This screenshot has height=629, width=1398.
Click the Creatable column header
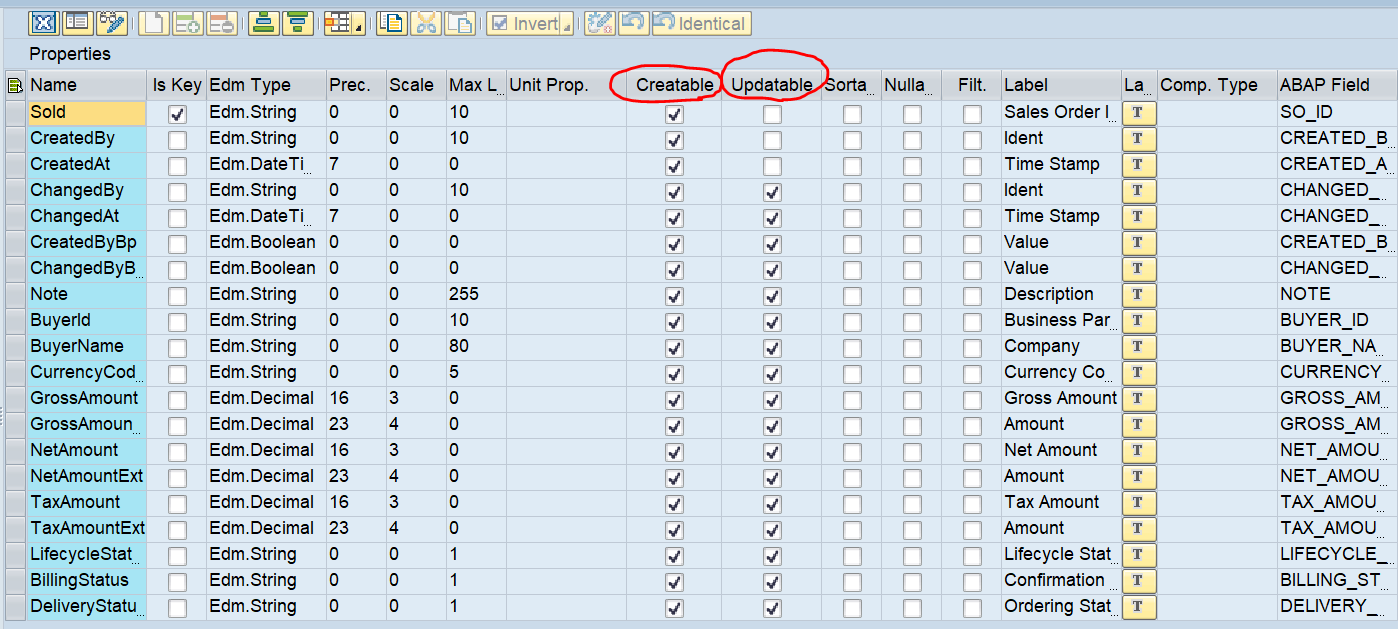click(x=674, y=85)
